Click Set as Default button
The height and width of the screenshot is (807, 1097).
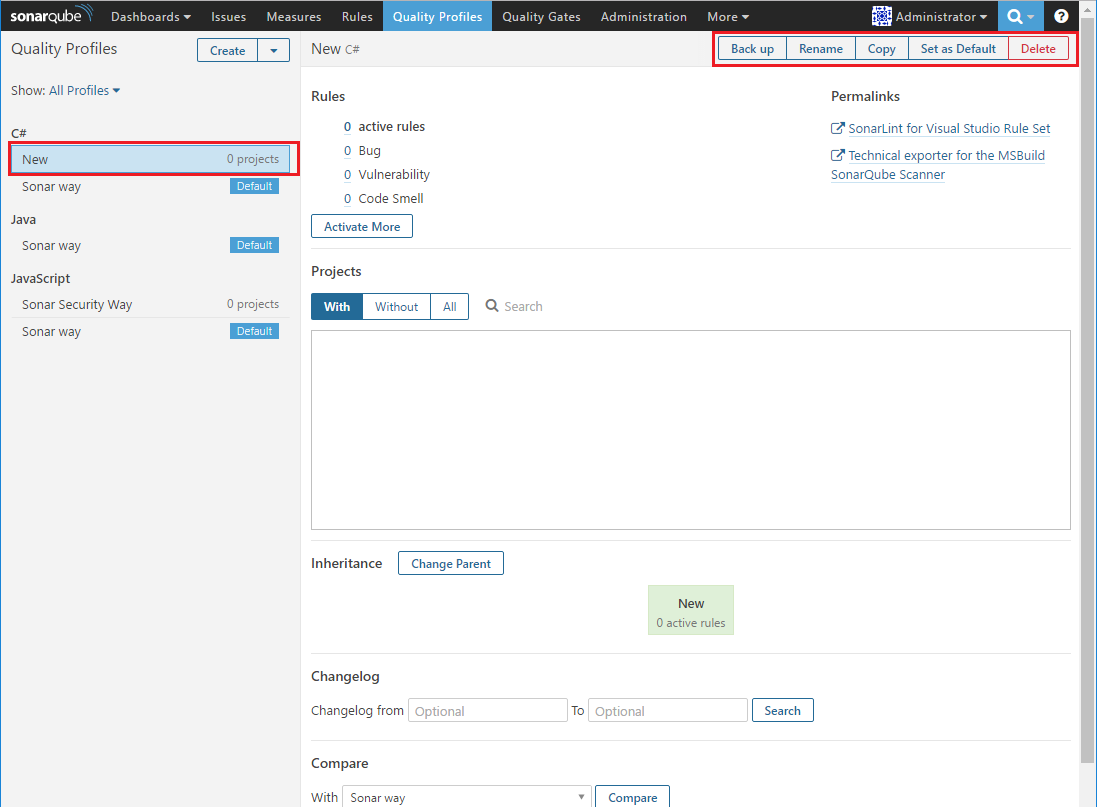pos(958,48)
